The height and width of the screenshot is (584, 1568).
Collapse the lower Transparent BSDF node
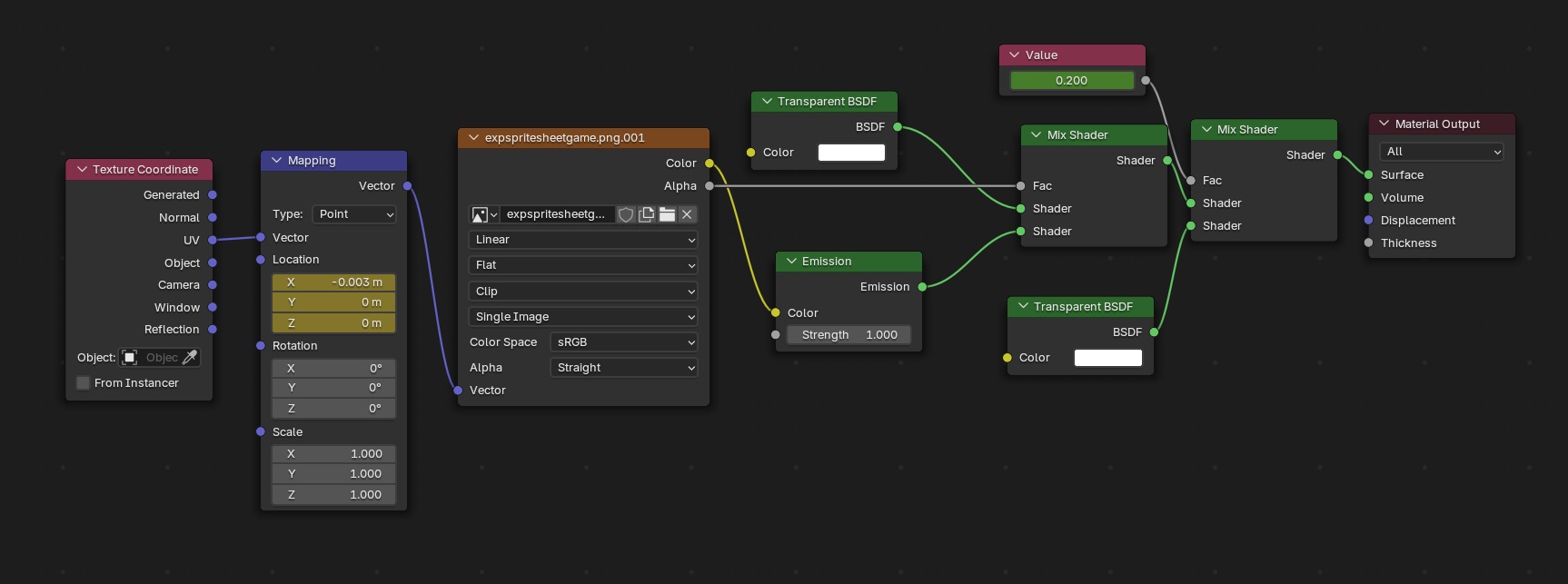coord(1023,307)
